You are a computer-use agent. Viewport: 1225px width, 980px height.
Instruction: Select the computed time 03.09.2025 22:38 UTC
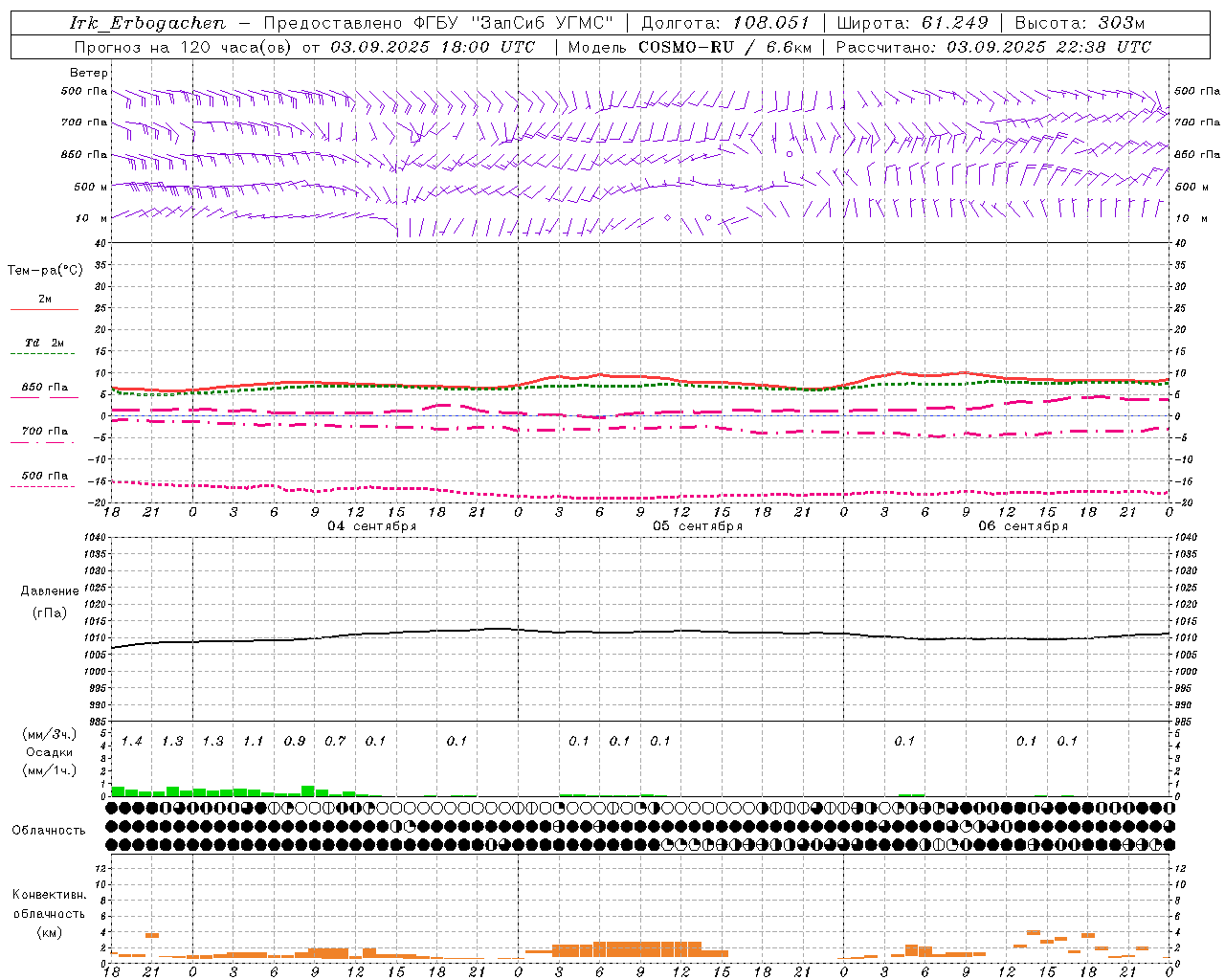1049,47
